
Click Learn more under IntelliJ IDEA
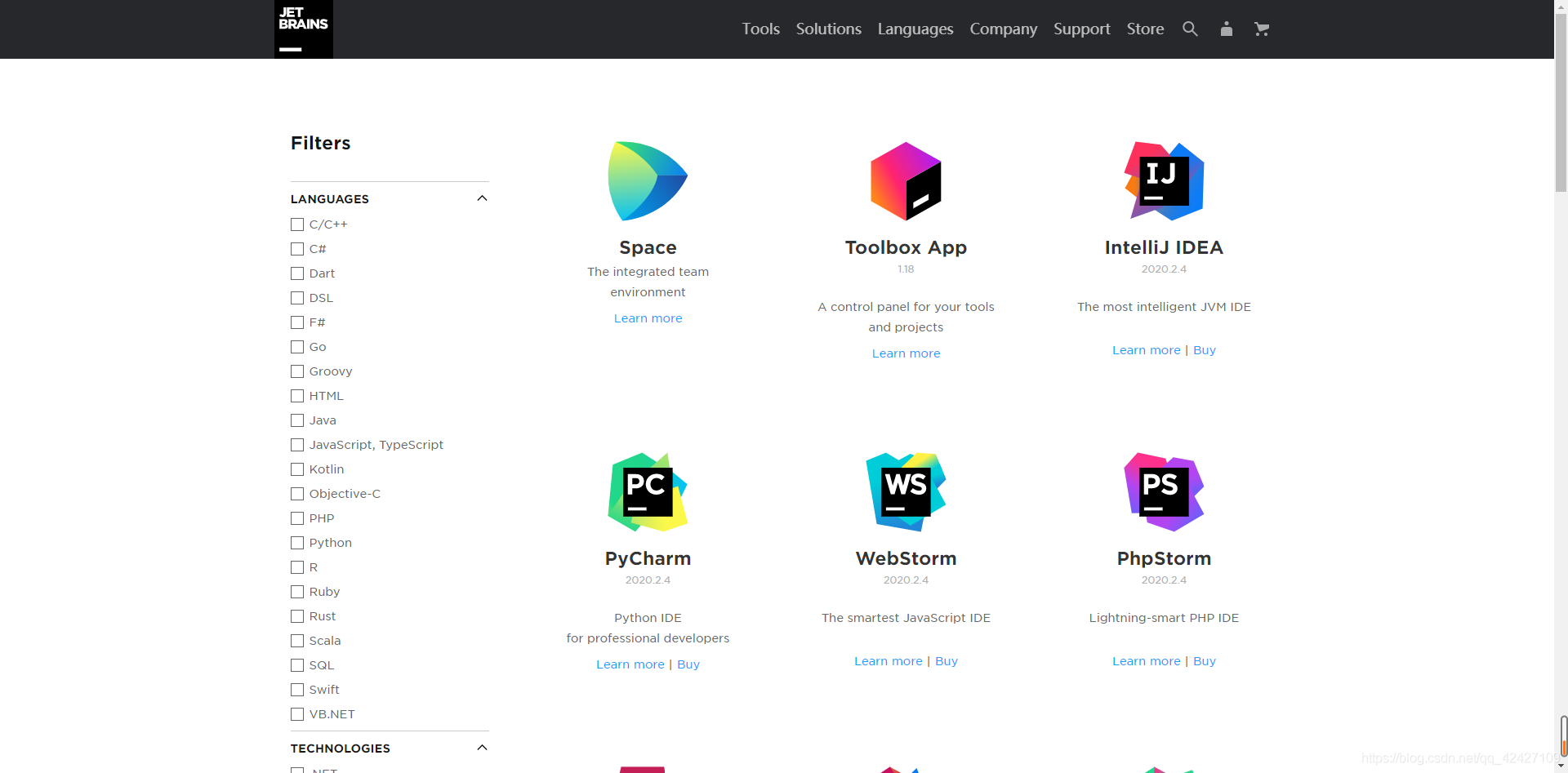click(1147, 350)
